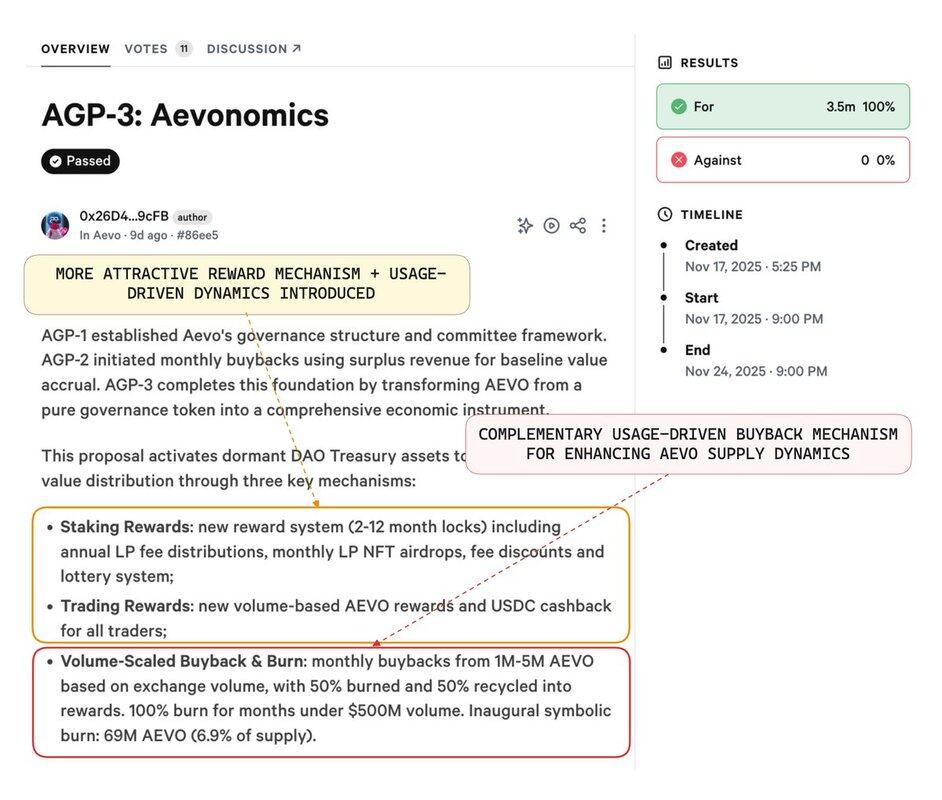The height and width of the screenshot is (800, 942).
Task: Click the author's avatar image
Action: [55, 226]
